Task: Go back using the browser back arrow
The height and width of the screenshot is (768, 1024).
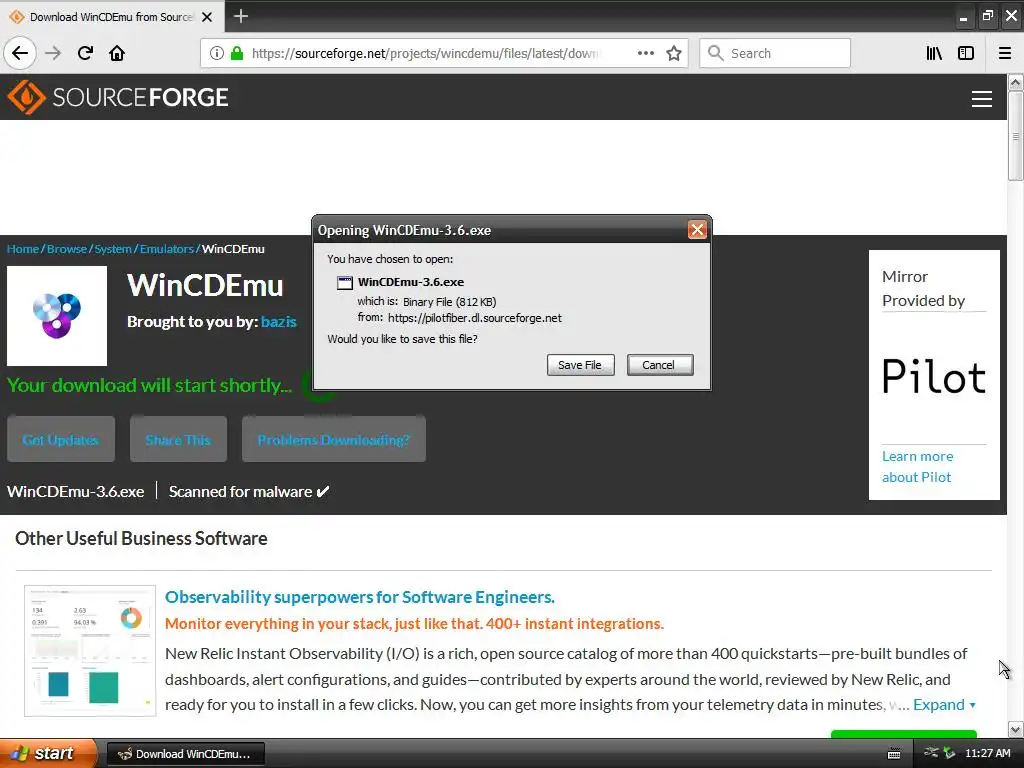Action: tap(20, 53)
